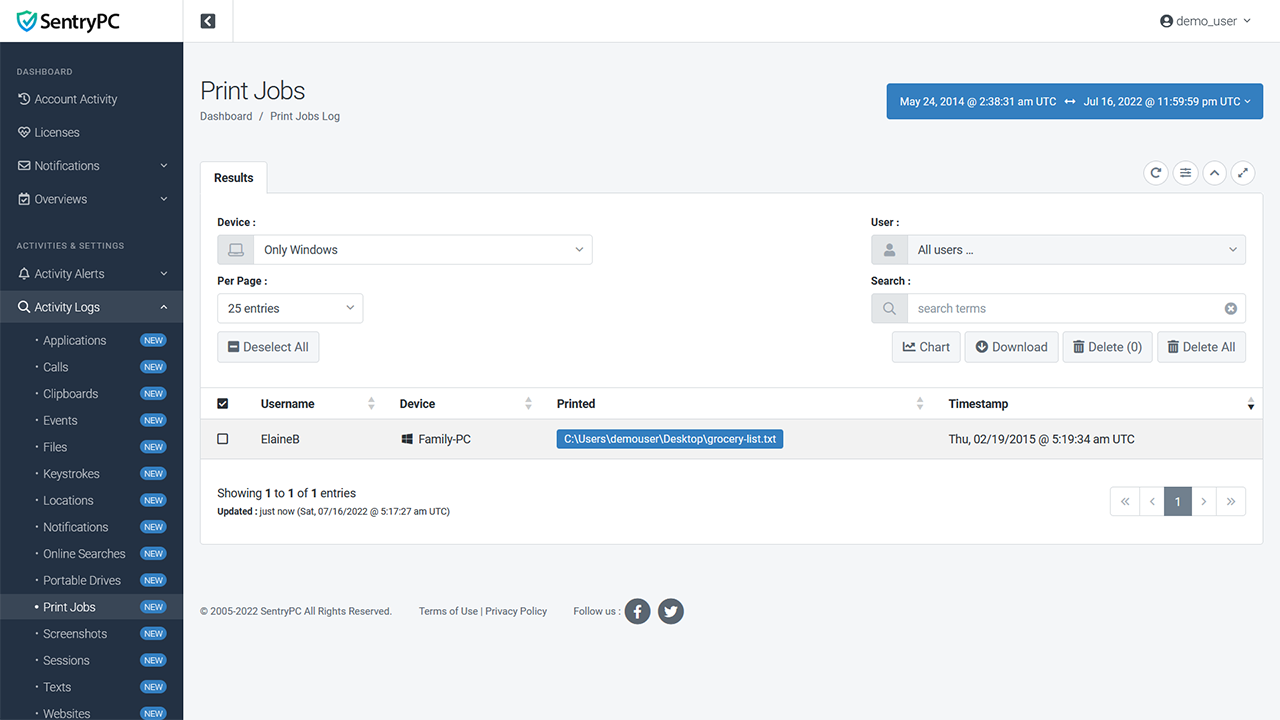Open the grocery-list.txt printed file link

click(670, 439)
